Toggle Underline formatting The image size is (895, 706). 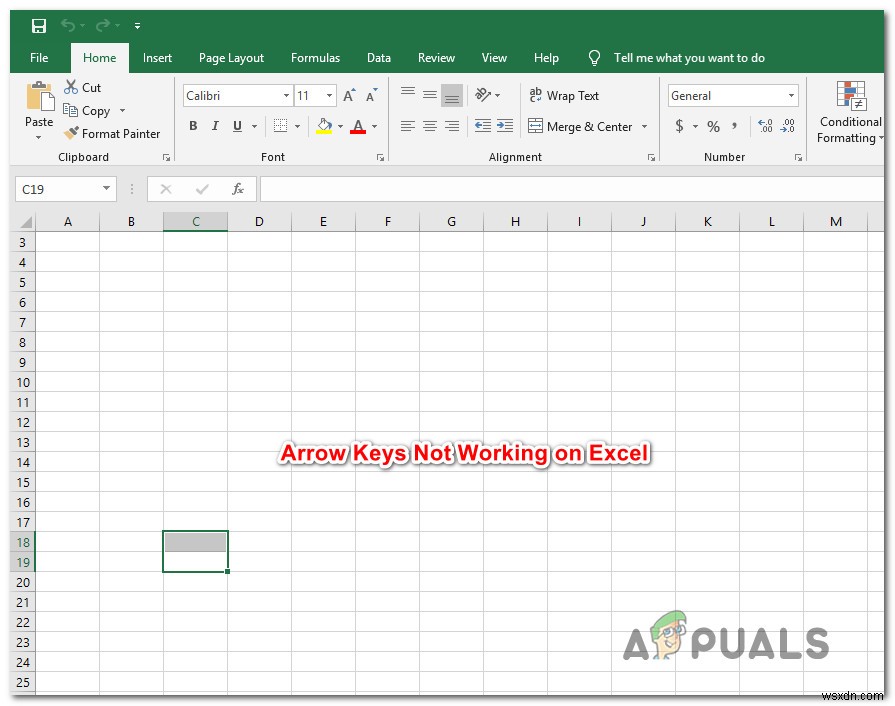pos(237,126)
